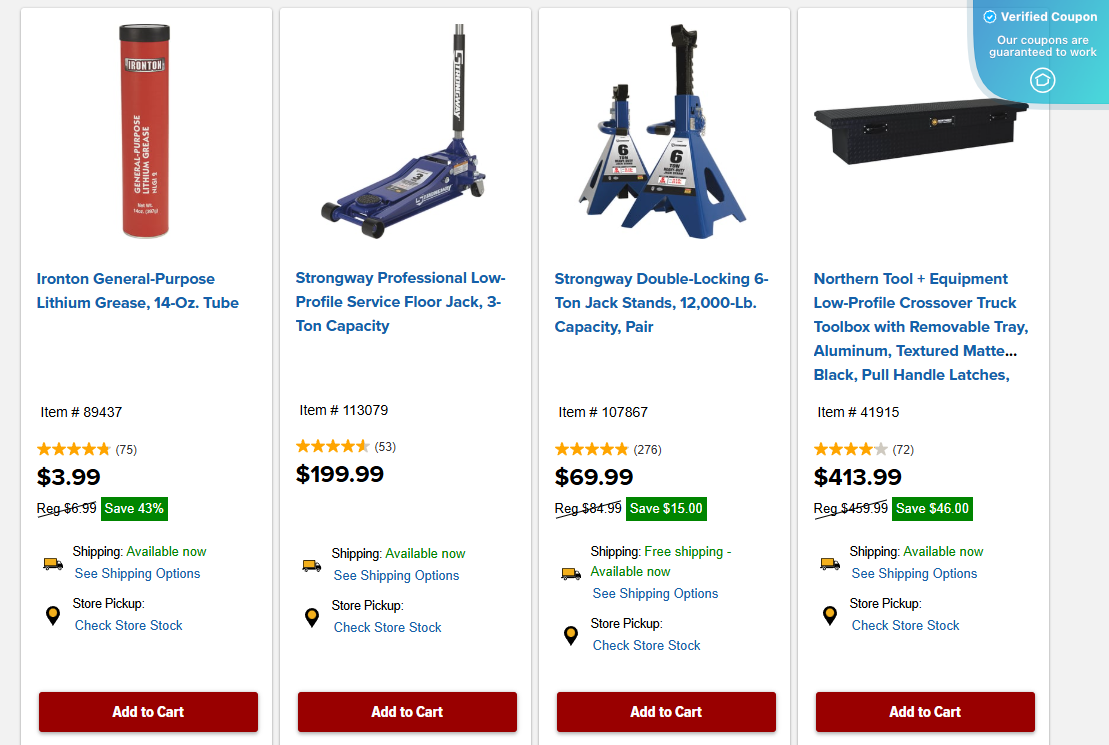Click the store pickup pin icon under Lithium Grease
The height and width of the screenshot is (745, 1109).
pos(53,615)
